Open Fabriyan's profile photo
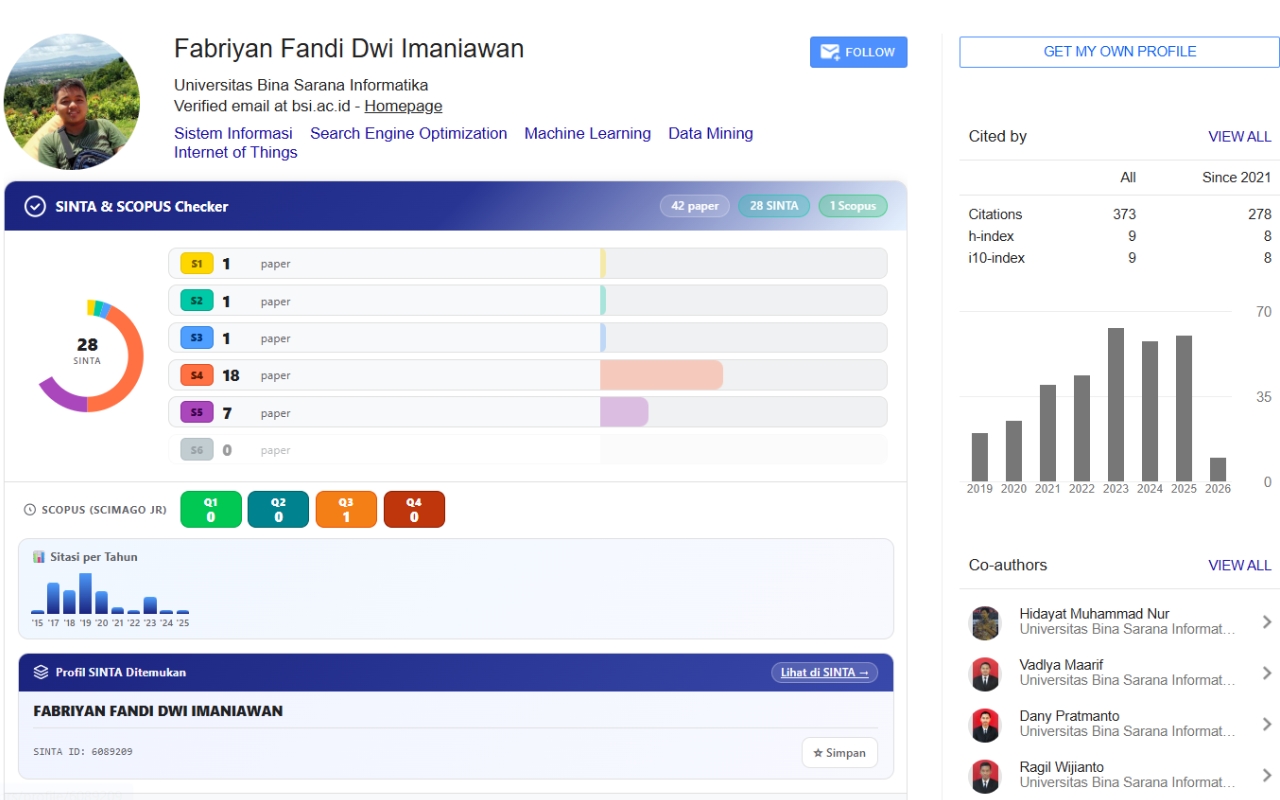 pos(72,101)
